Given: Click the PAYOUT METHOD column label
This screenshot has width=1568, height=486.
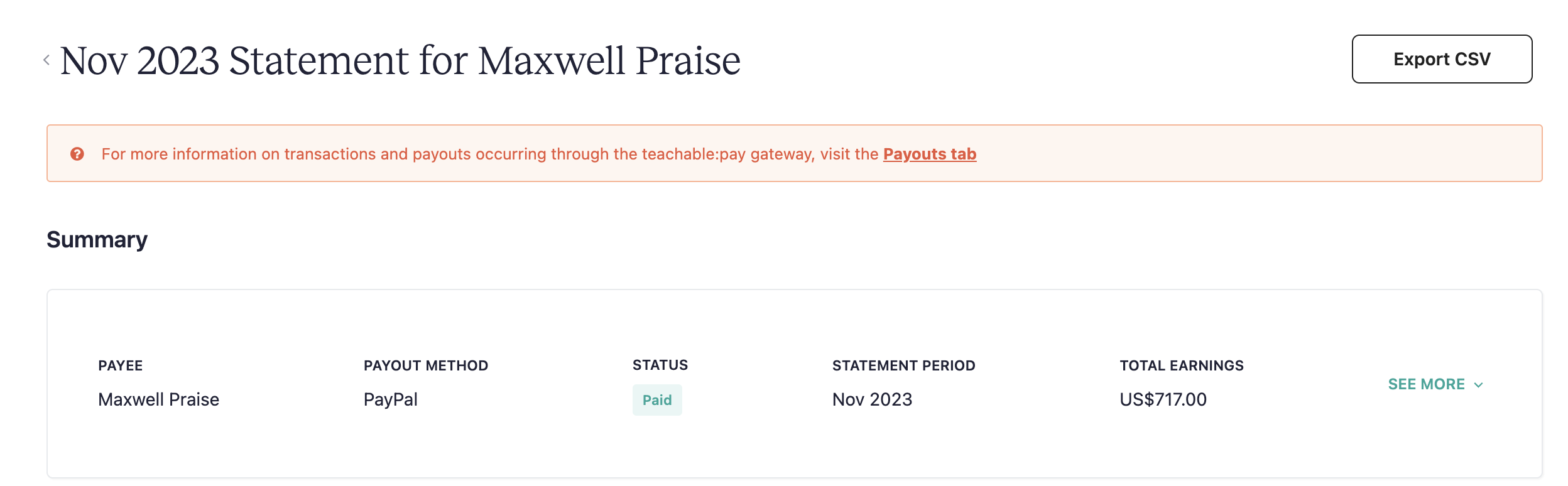Looking at the screenshot, I should (425, 365).
